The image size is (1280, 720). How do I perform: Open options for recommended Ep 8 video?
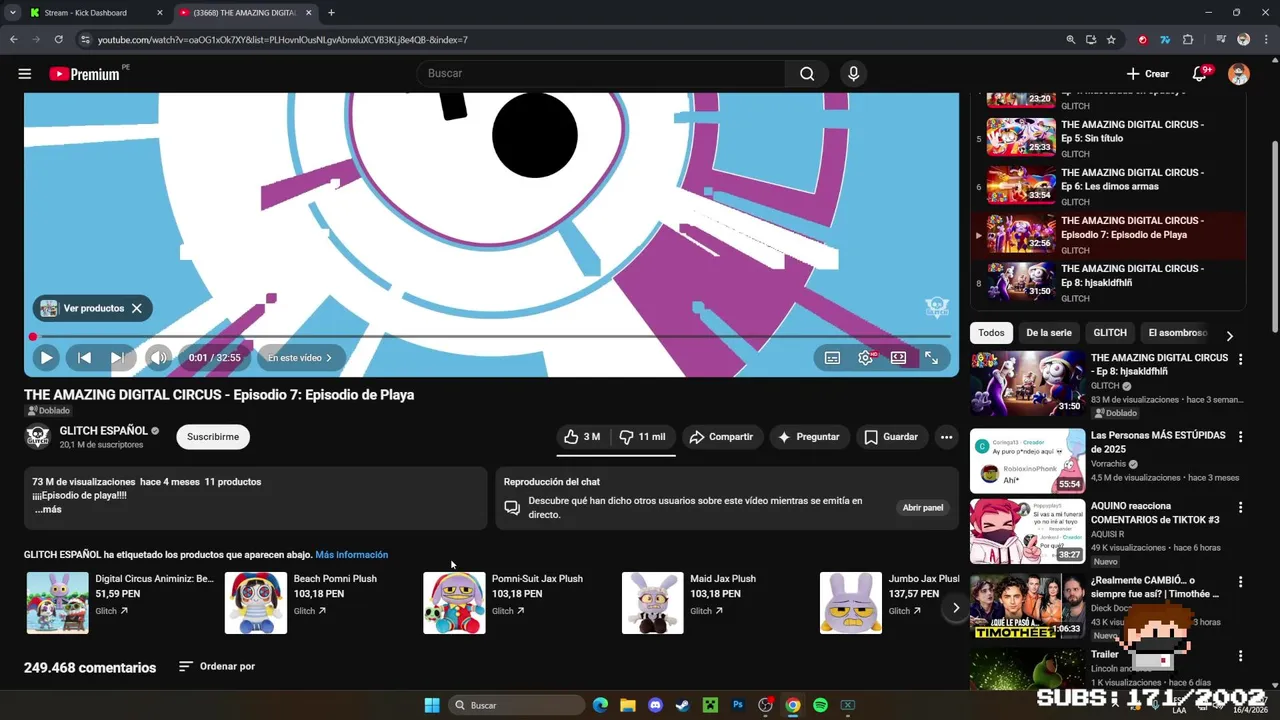tap(1241, 359)
